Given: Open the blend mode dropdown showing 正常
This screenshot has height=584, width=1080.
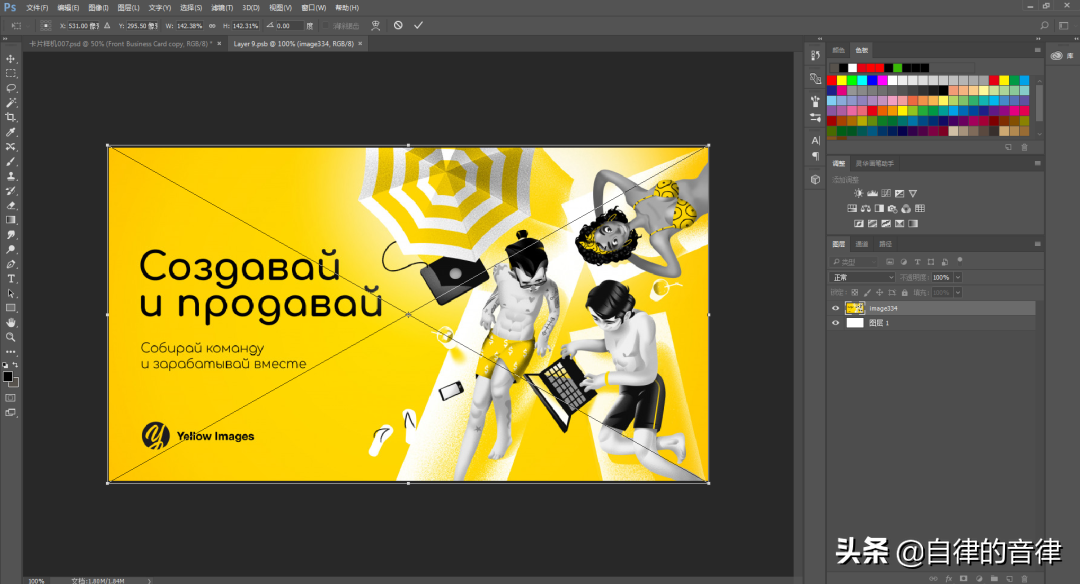Looking at the screenshot, I should coord(863,277).
